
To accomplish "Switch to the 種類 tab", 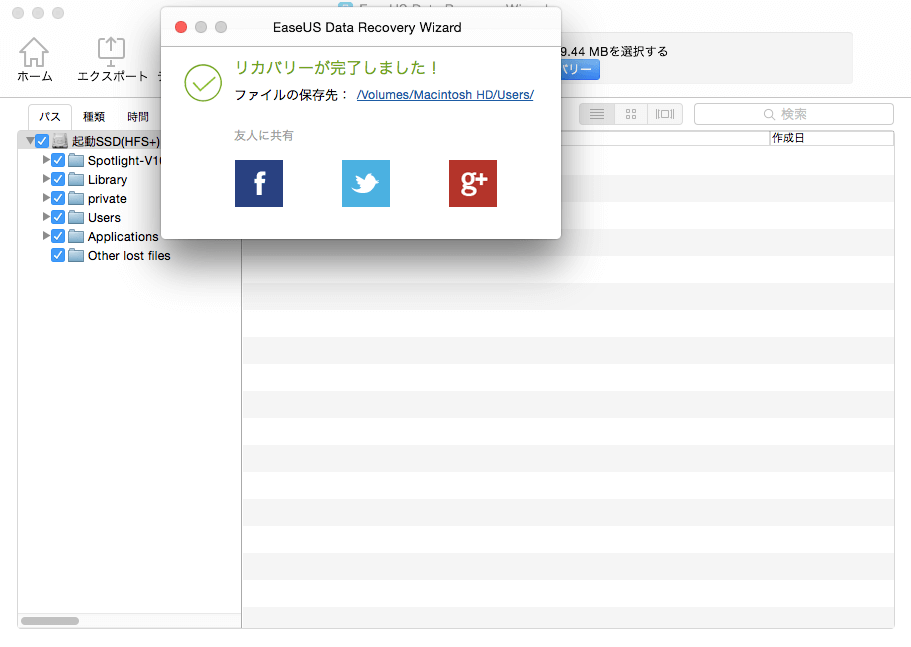I will coord(94,117).
